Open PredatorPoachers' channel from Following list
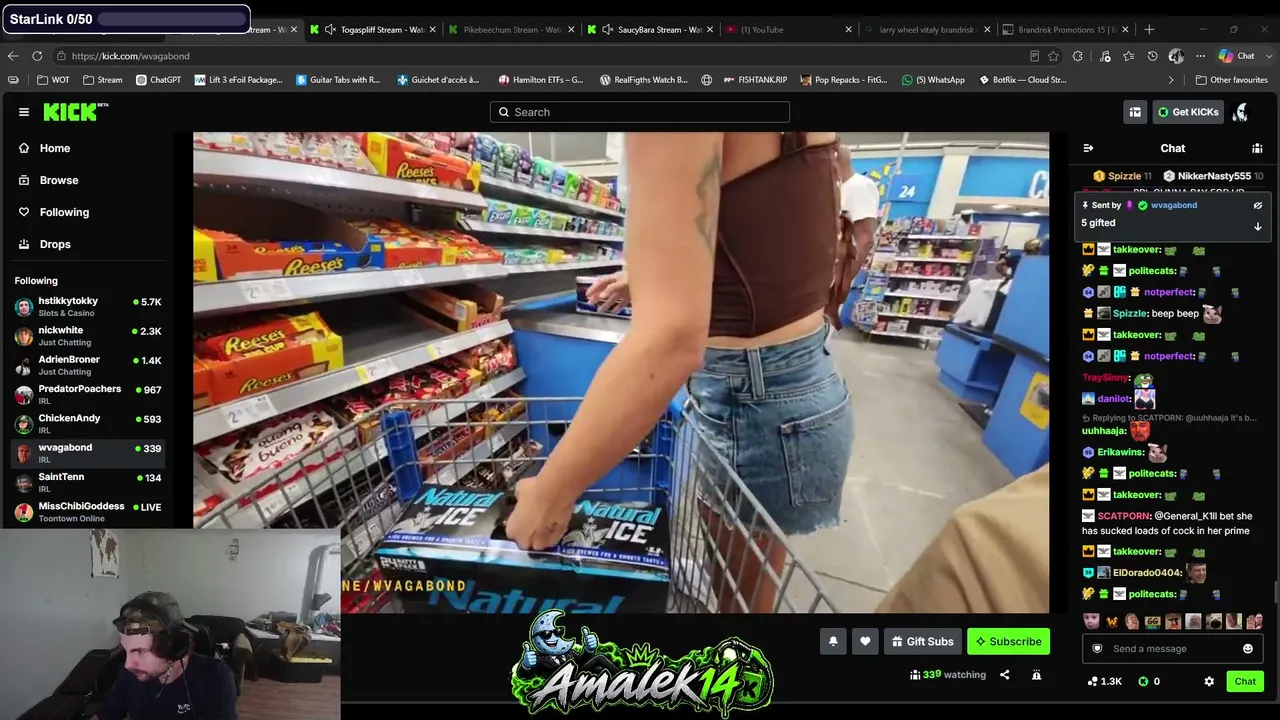 pyautogui.click(x=88, y=395)
